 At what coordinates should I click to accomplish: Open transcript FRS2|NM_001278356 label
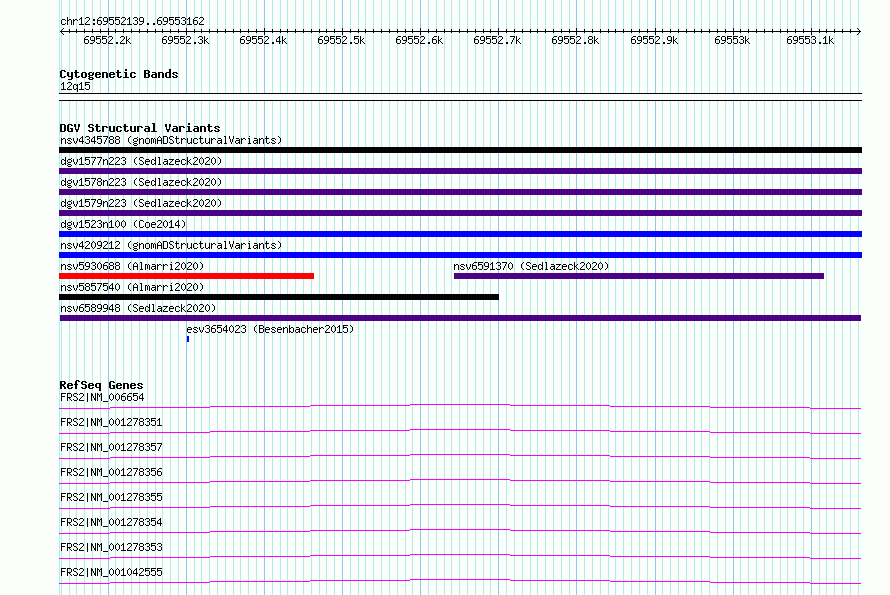pos(111,472)
